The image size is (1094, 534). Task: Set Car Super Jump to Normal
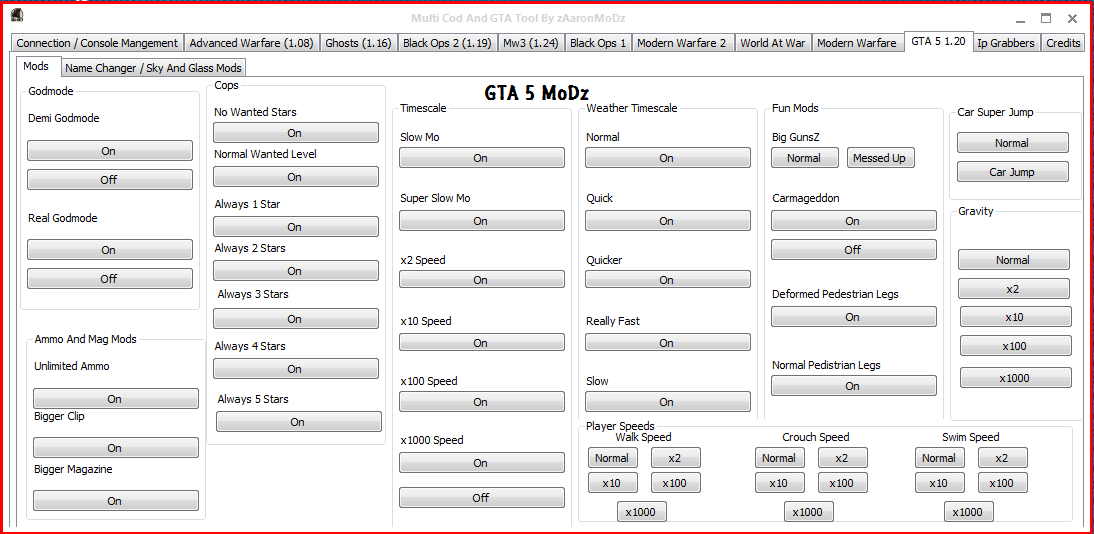click(x=1013, y=142)
